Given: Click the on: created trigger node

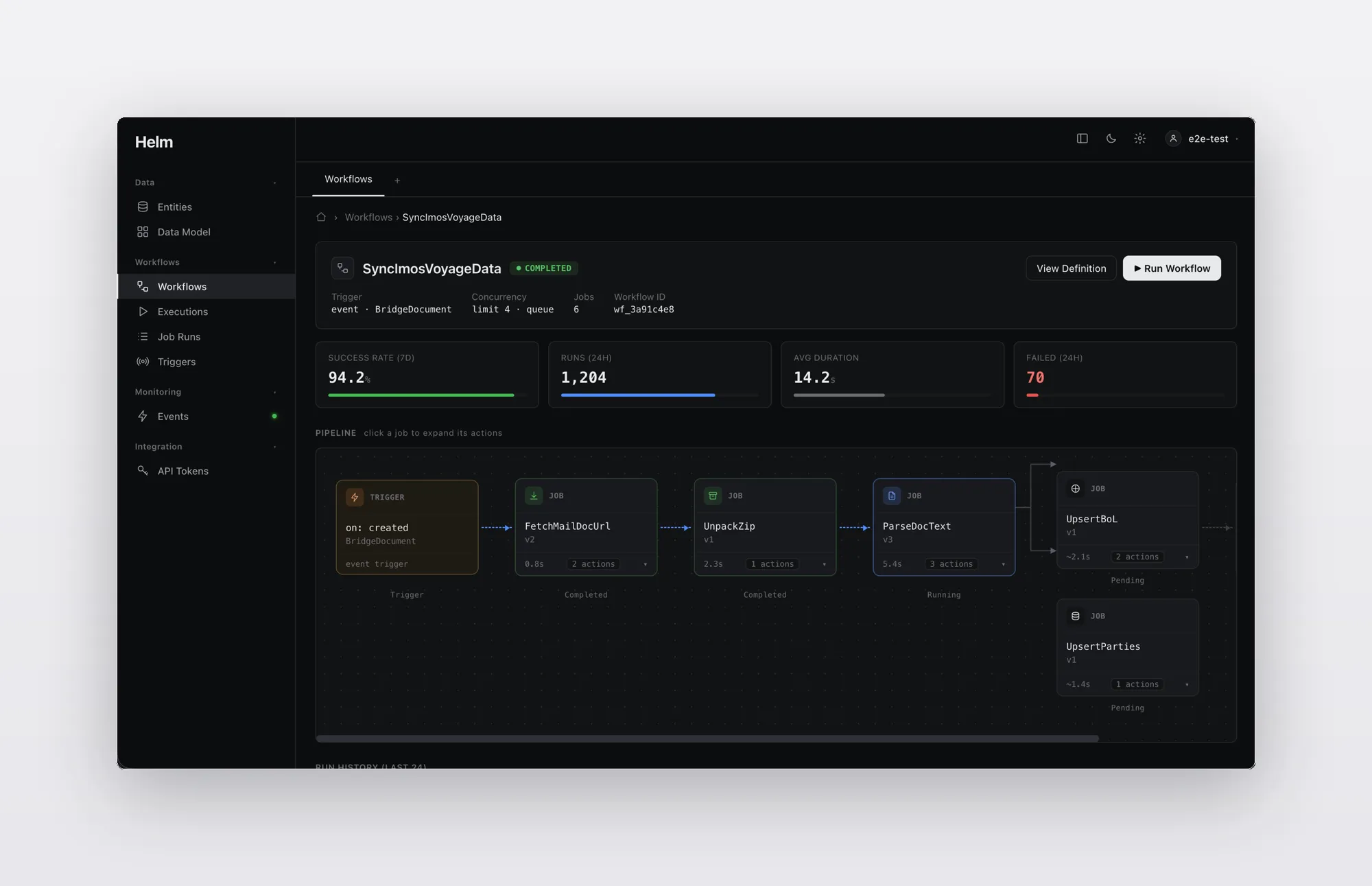Looking at the screenshot, I should pyautogui.click(x=407, y=527).
